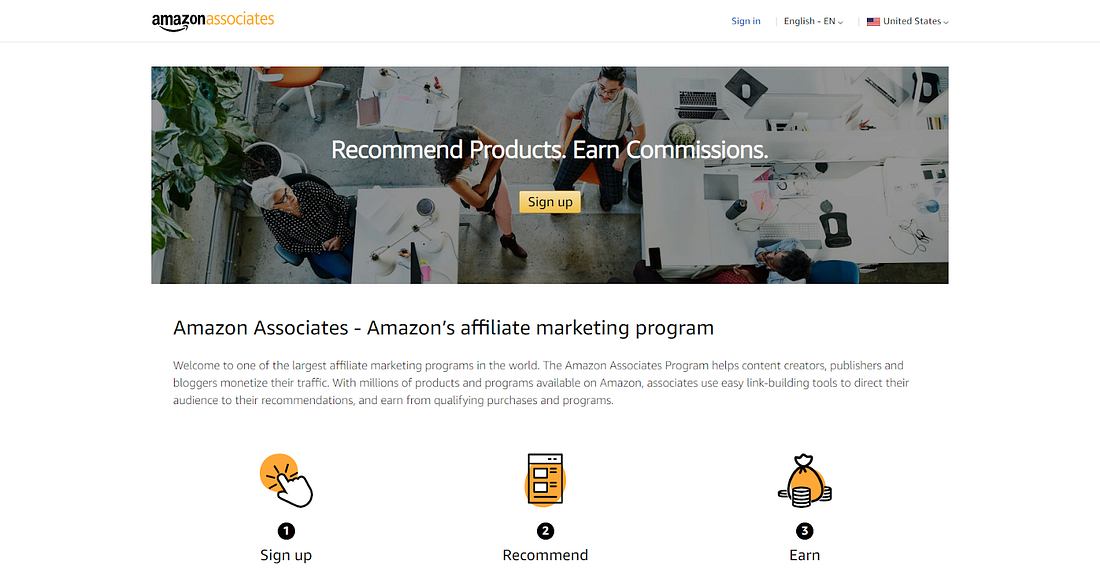Click the Earn step label
This screenshot has height=571, width=1100.
tap(805, 555)
